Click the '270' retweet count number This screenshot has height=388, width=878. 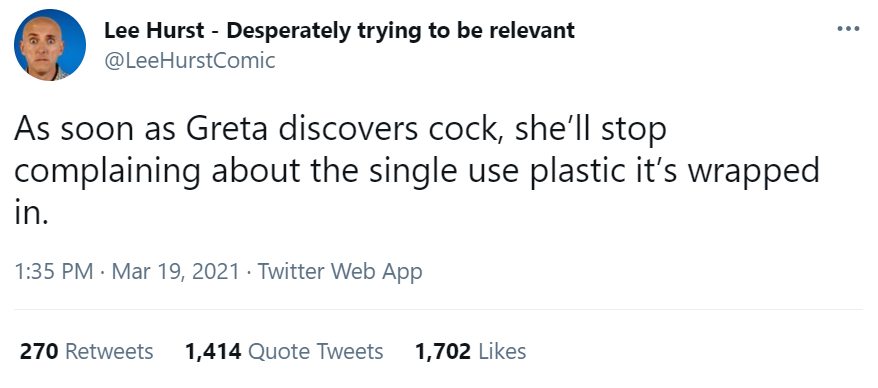tap(39, 352)
